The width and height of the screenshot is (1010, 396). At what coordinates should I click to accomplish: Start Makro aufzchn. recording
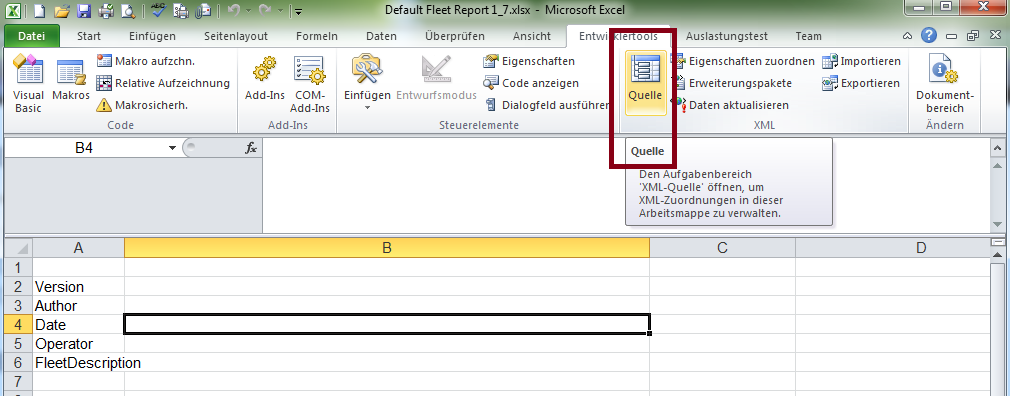(x=146, y=61)
